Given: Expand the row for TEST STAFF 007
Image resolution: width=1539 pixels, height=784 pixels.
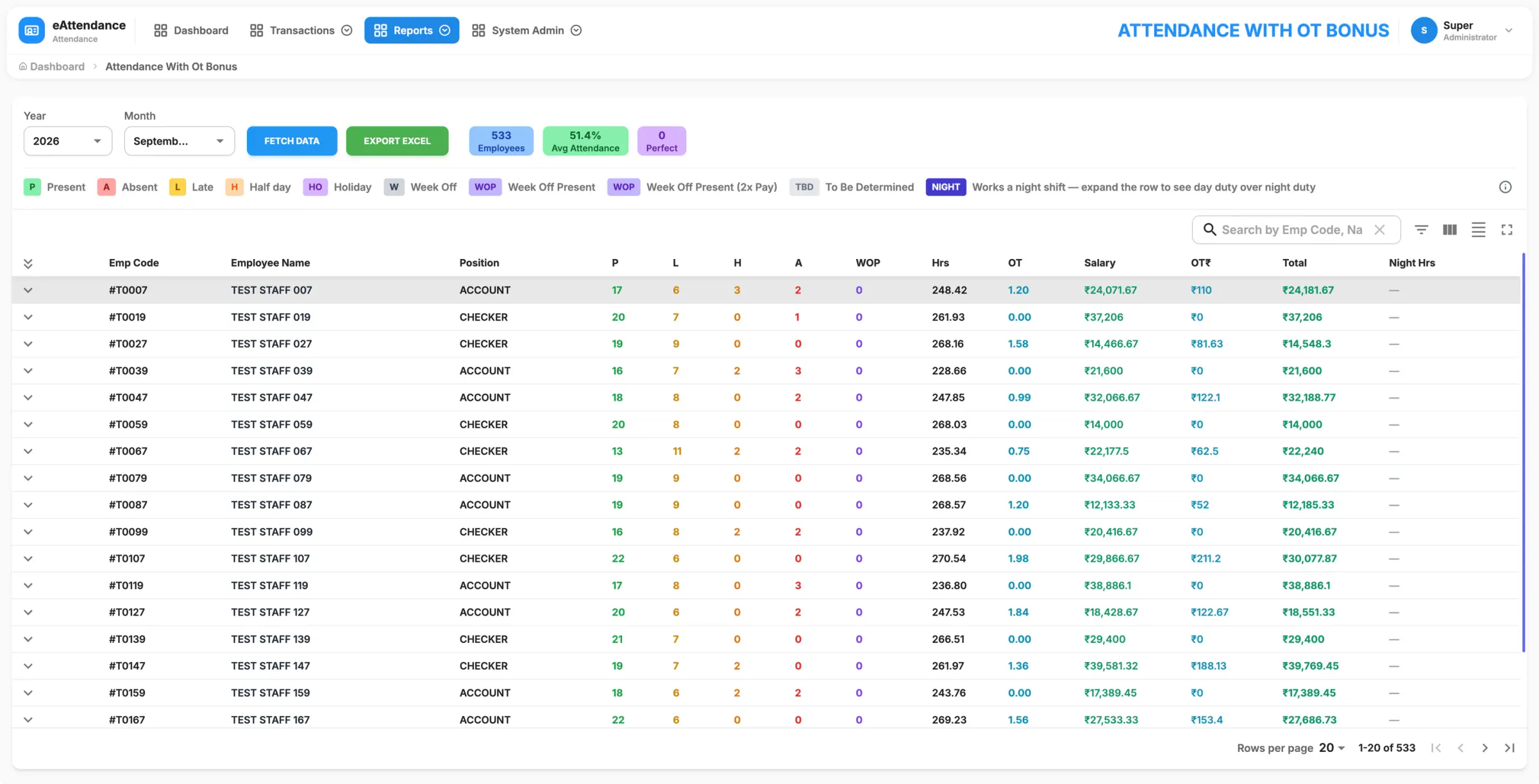Looking at the screenshot, I should (28, 290).
